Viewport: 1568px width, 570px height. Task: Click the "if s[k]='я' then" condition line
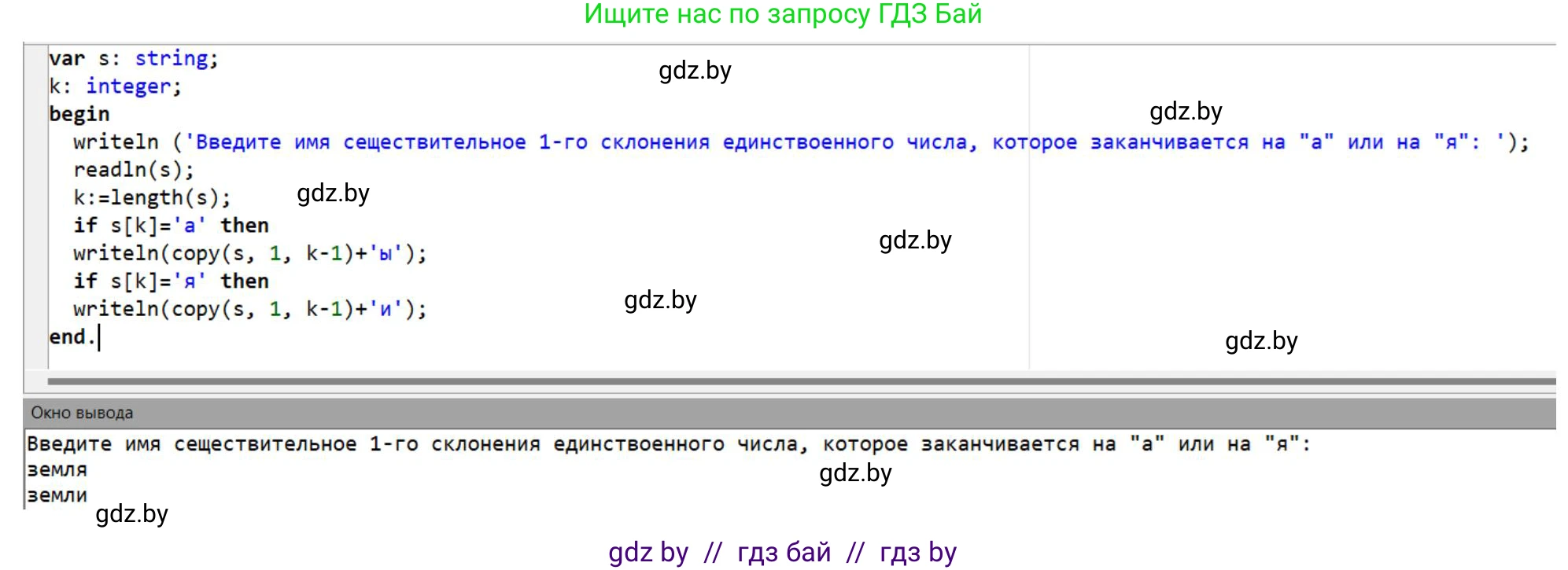171,281
